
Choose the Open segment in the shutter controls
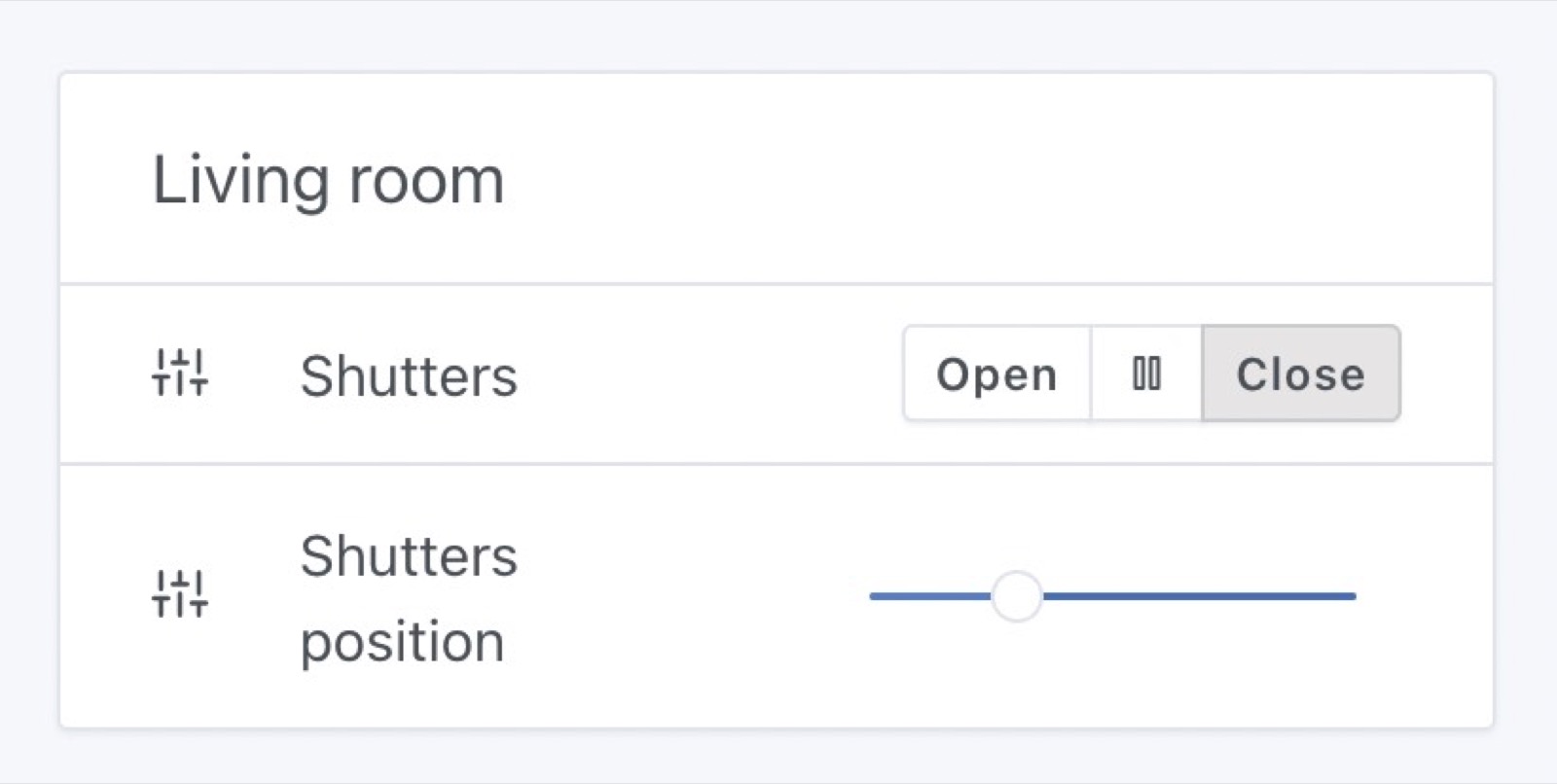point(996,374)
